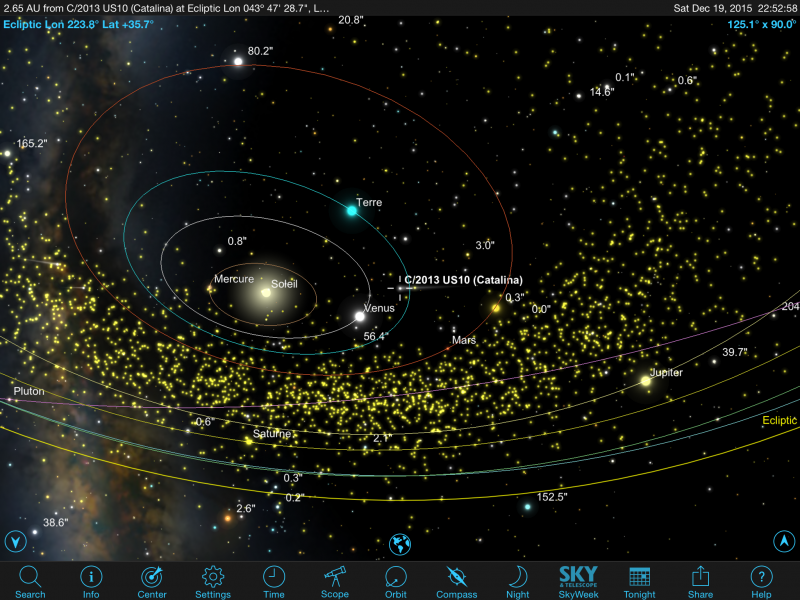Select the comet C/2013 US10 (Catalina) label

(463, 280)
